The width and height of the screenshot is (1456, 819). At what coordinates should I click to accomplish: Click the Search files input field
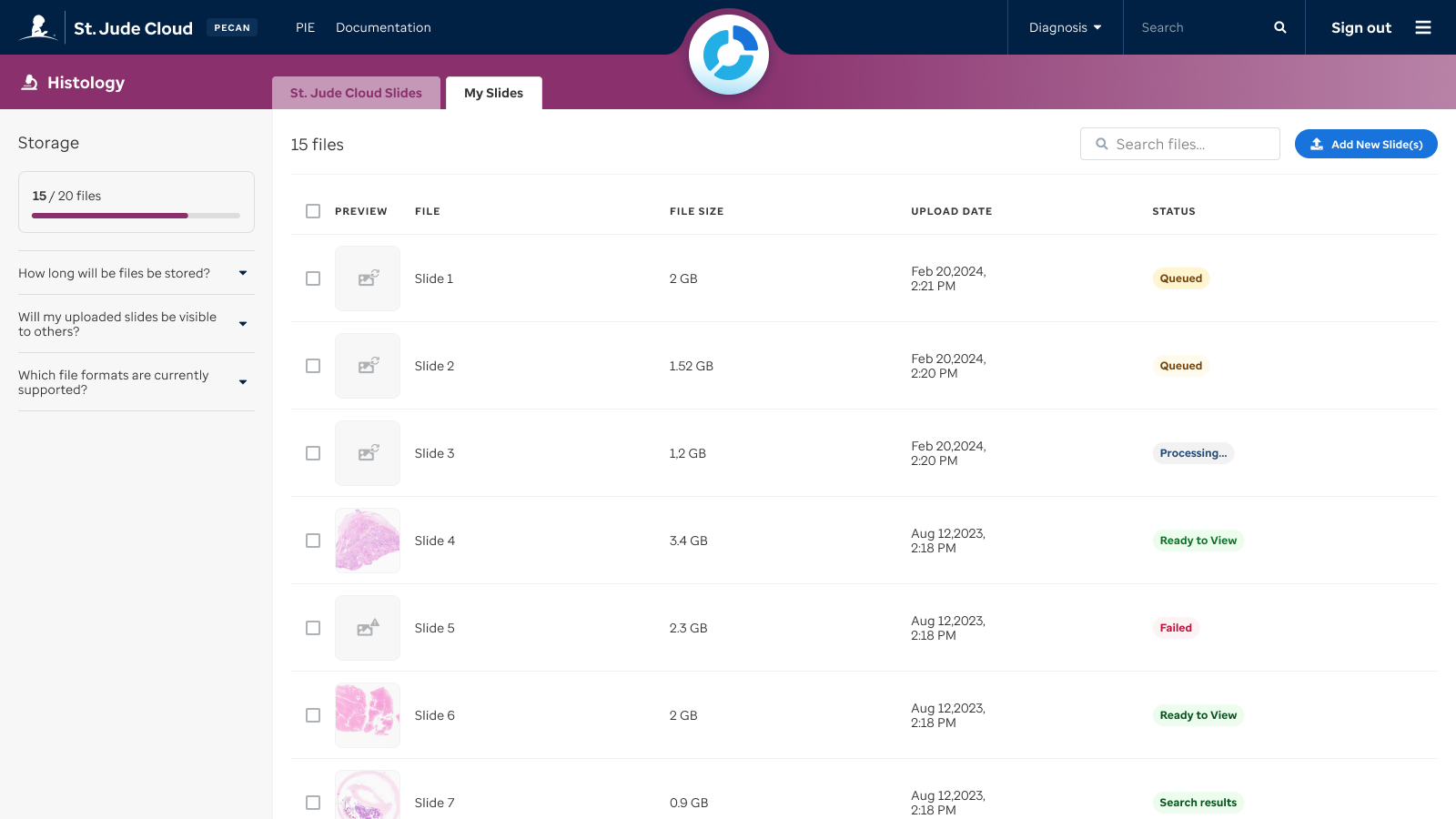click(1179, 144)
